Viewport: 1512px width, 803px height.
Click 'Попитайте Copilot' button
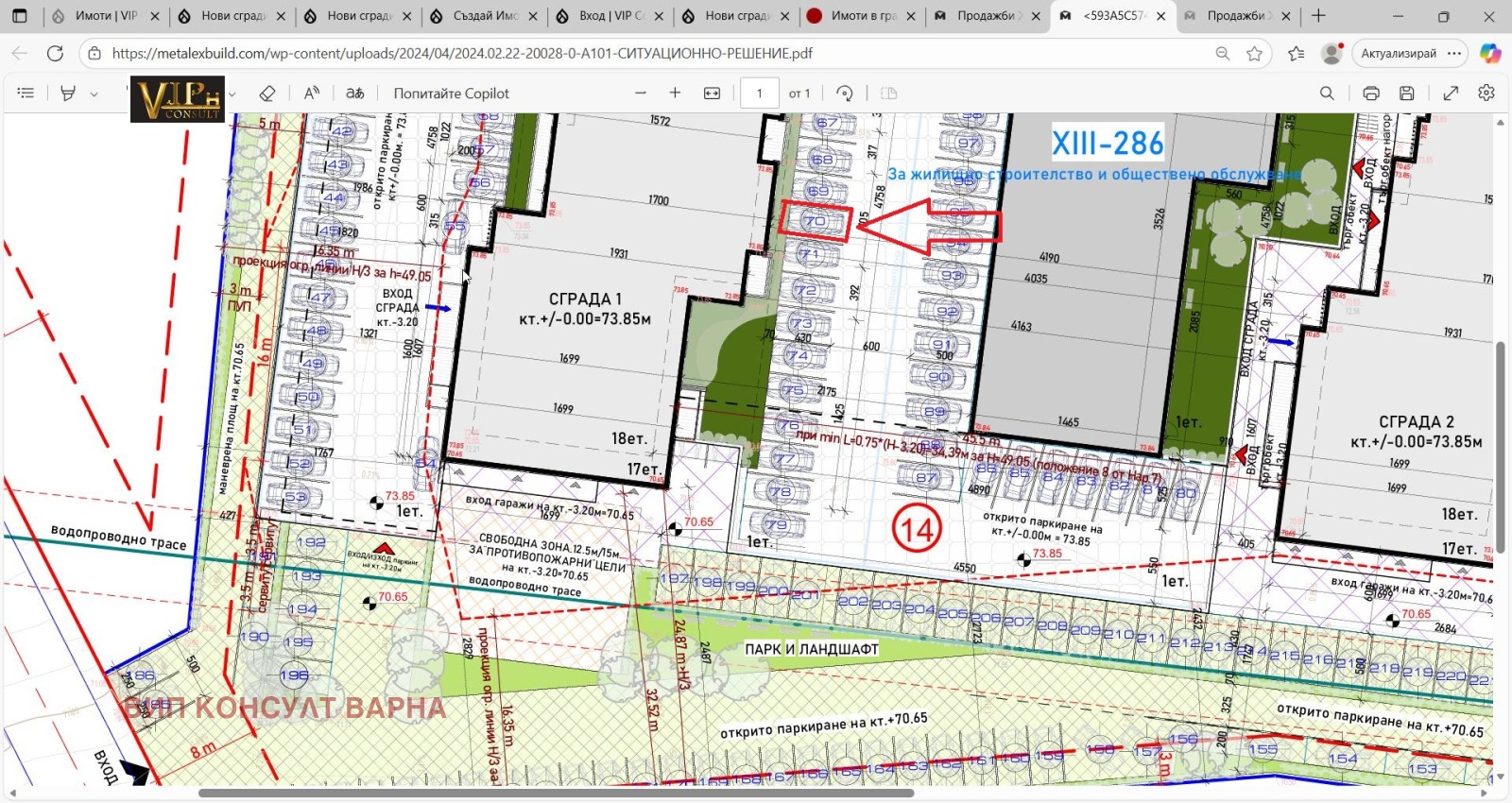tap(451, 93)
